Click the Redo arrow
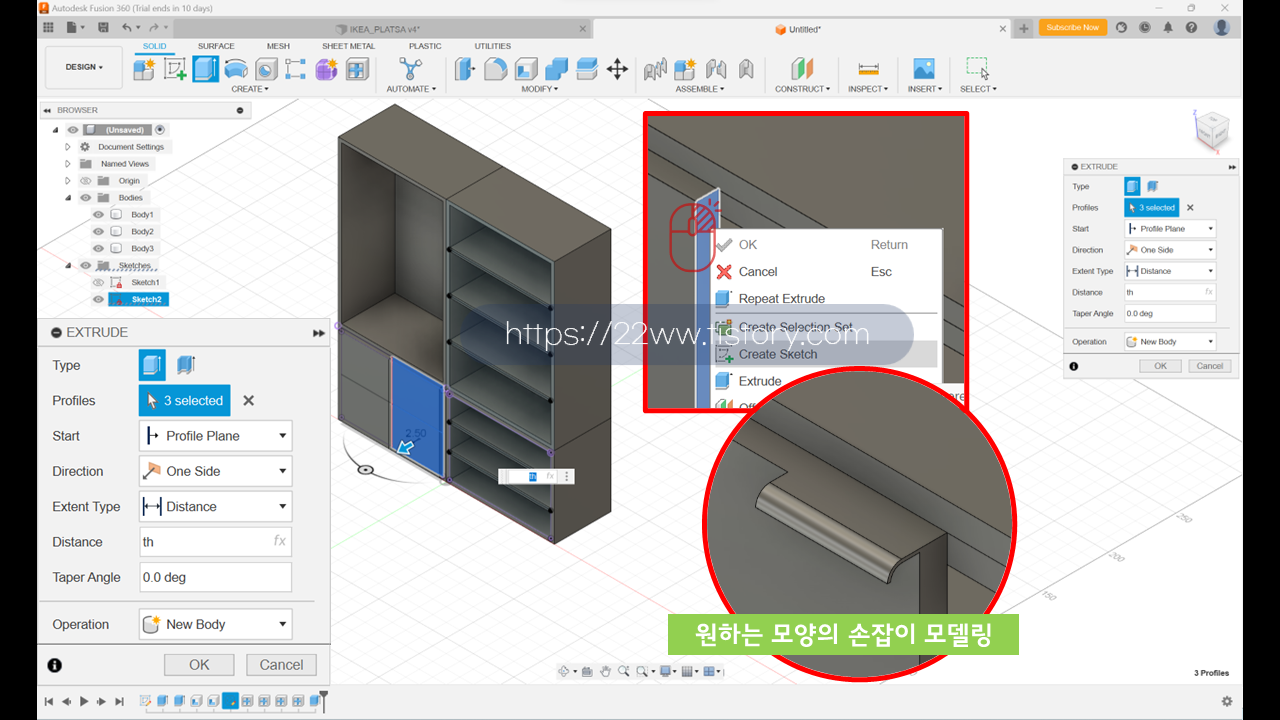Image resolution: width=1280 pixels, height=720 pixels. point(153,28)
